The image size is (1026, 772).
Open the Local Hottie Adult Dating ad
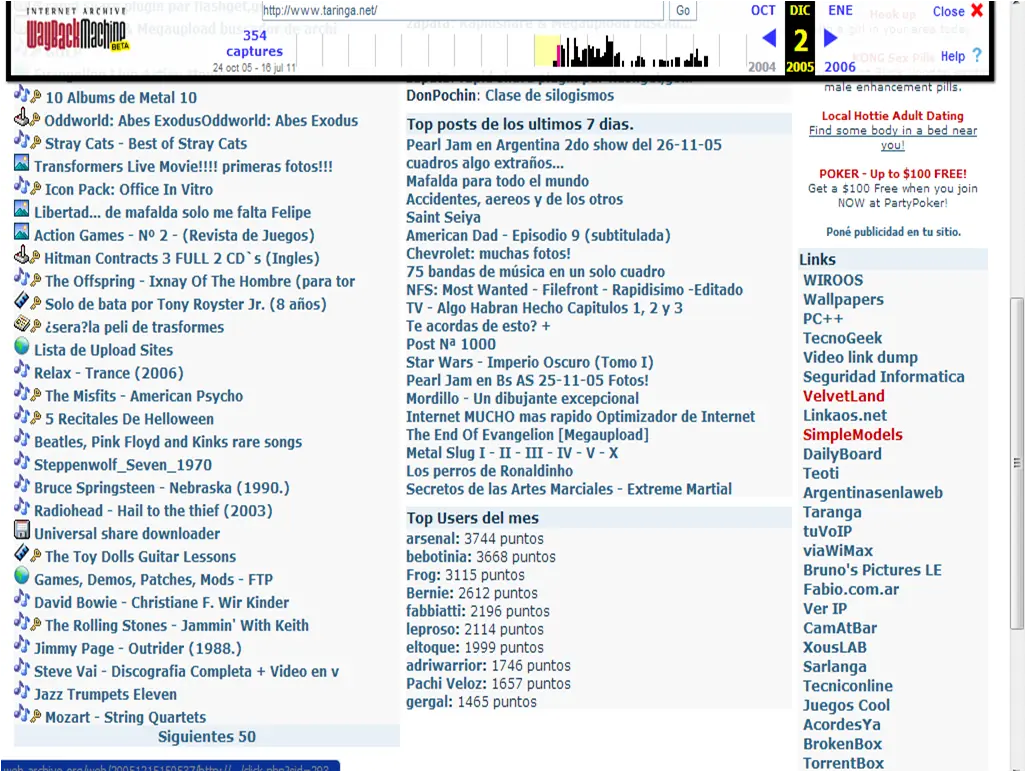point(893,116)
